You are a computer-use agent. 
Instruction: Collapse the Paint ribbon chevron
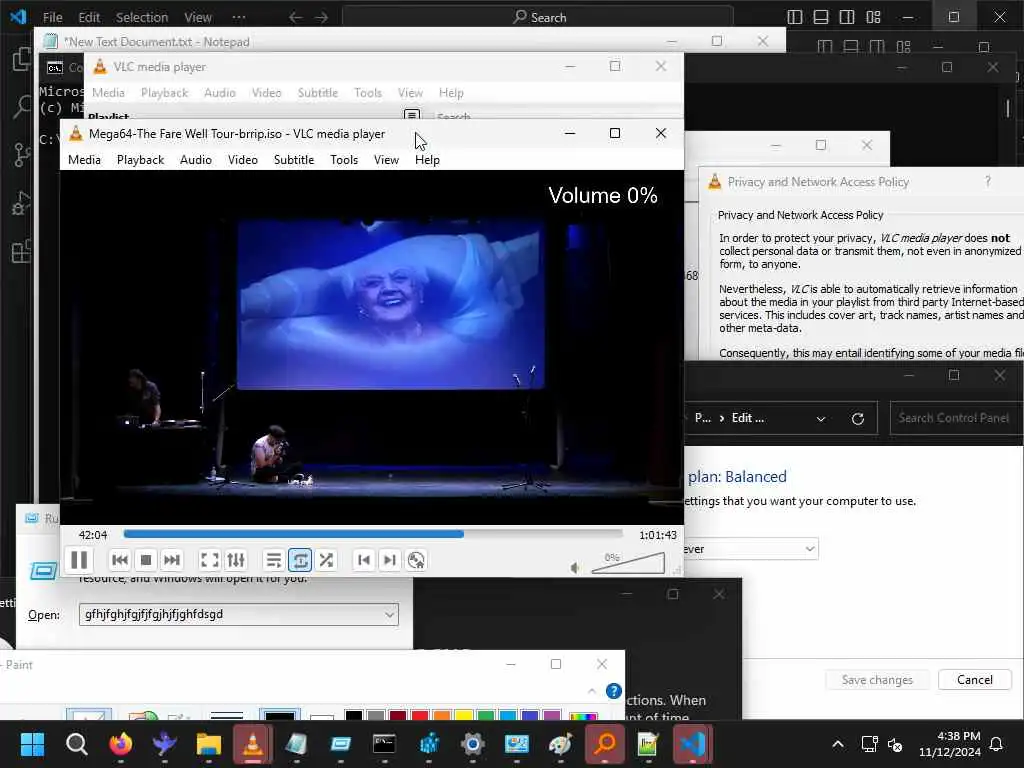tap(592, 691)
